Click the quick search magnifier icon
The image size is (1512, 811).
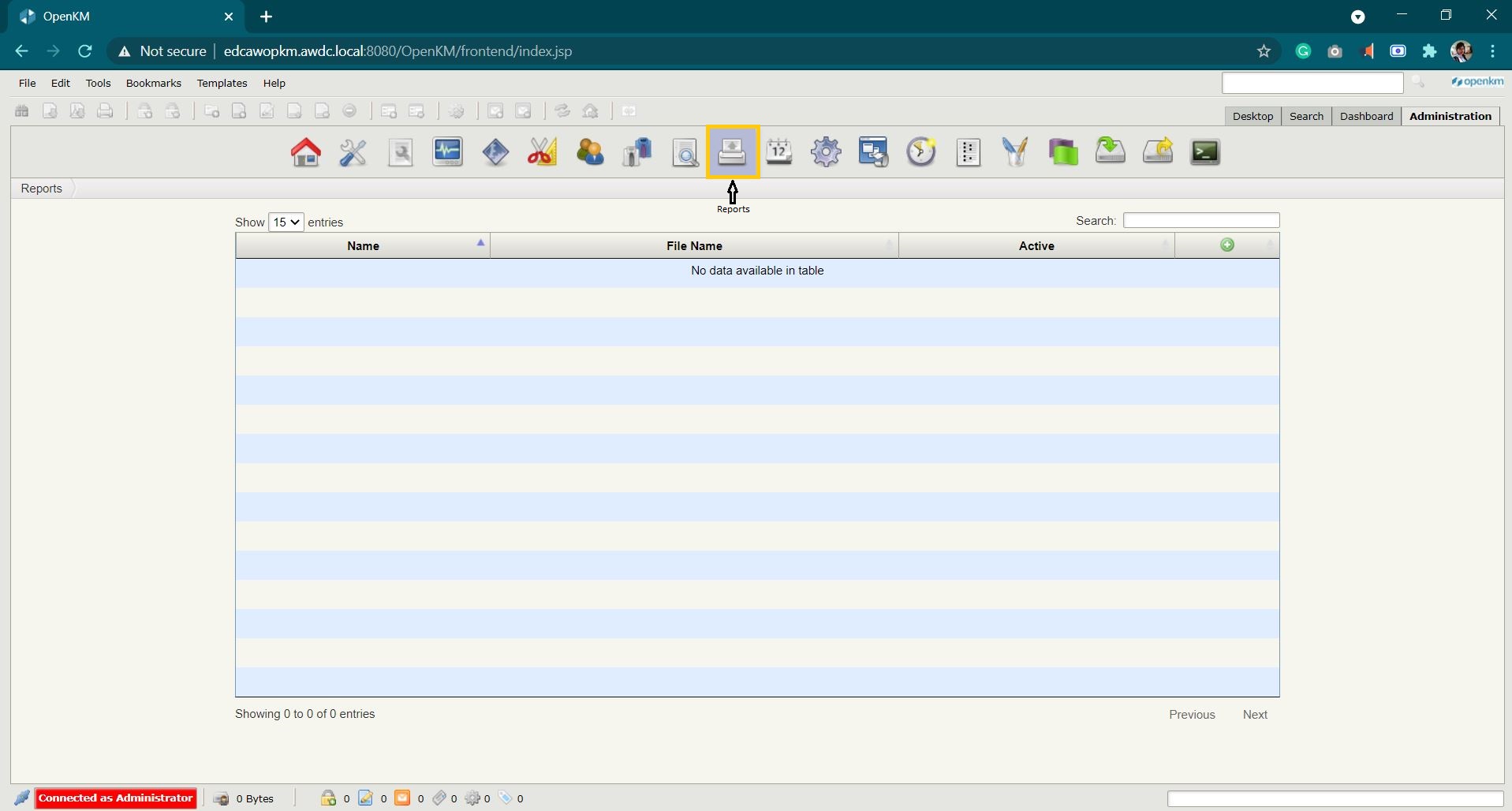point(1418,82)
